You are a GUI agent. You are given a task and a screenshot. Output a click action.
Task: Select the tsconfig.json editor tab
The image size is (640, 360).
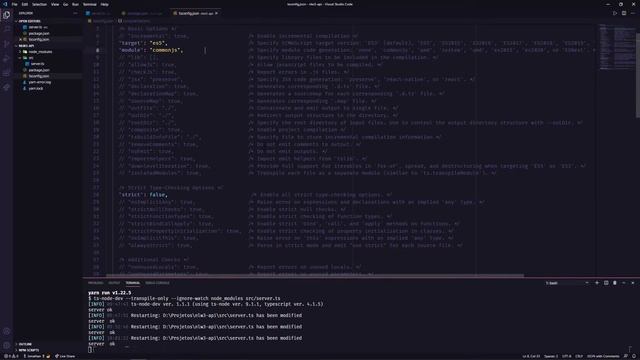tap(195, 13)
